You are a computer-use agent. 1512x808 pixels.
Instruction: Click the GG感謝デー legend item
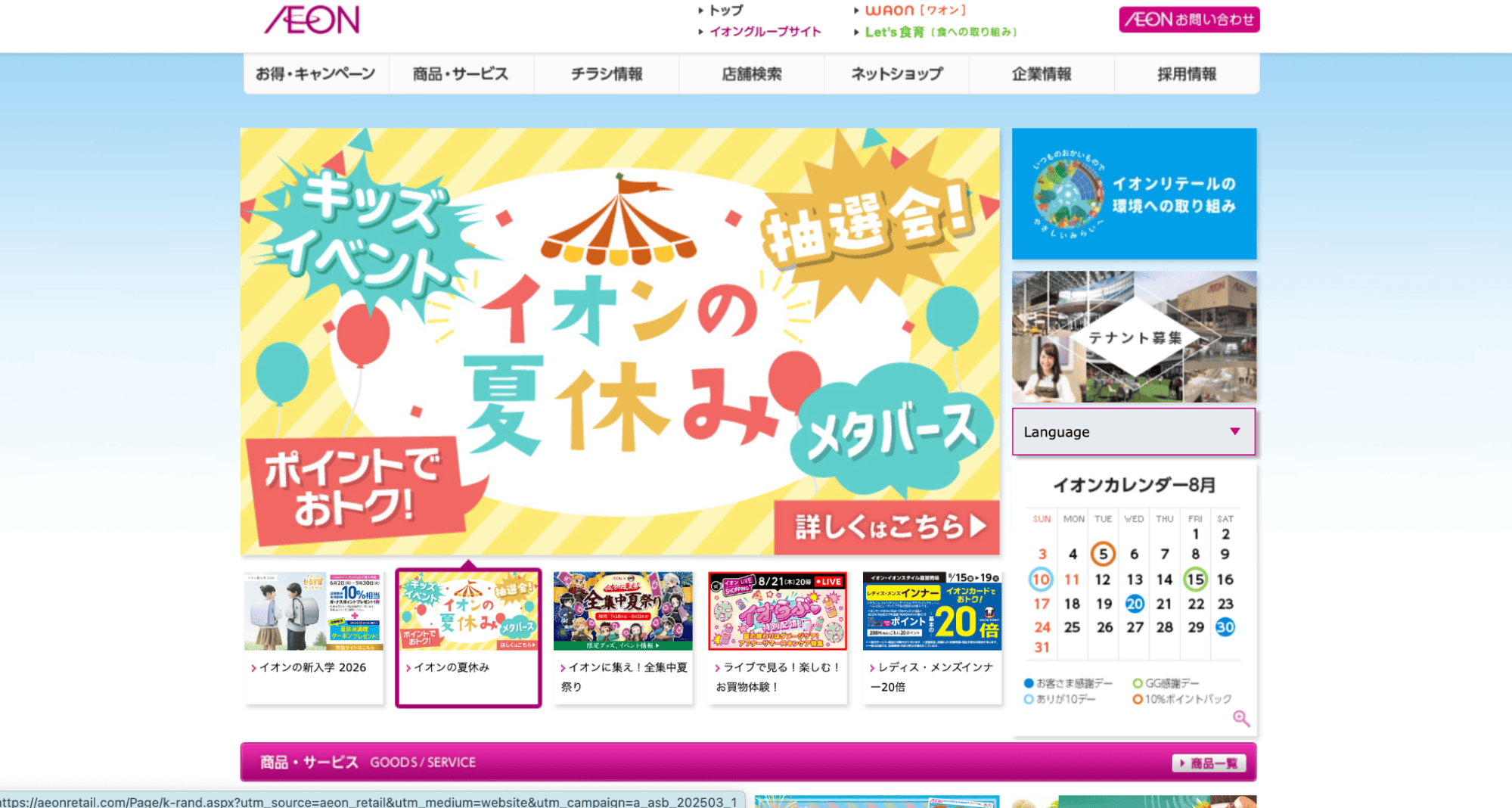[1166, 683]
